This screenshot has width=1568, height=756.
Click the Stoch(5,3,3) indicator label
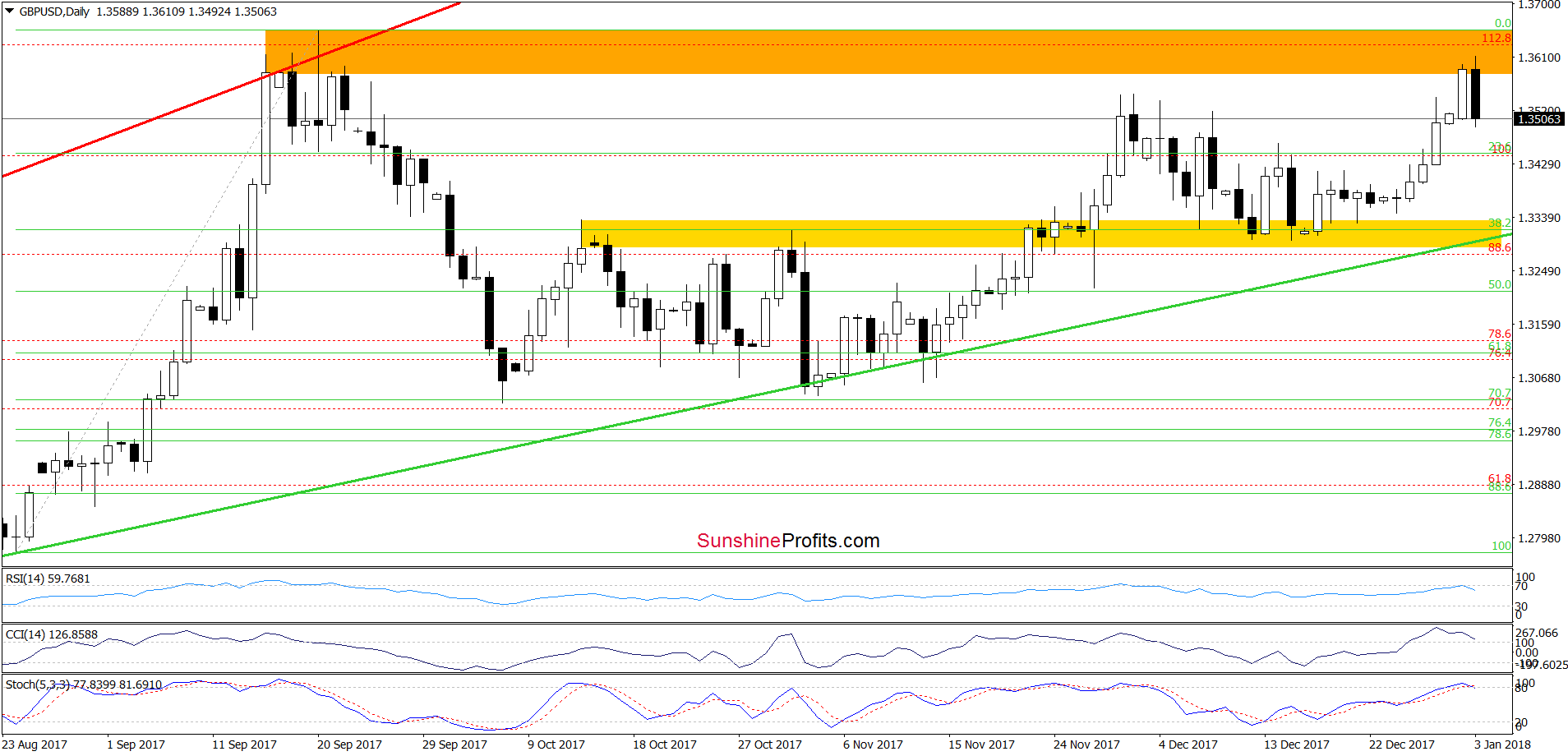click(x=84, y=685)
